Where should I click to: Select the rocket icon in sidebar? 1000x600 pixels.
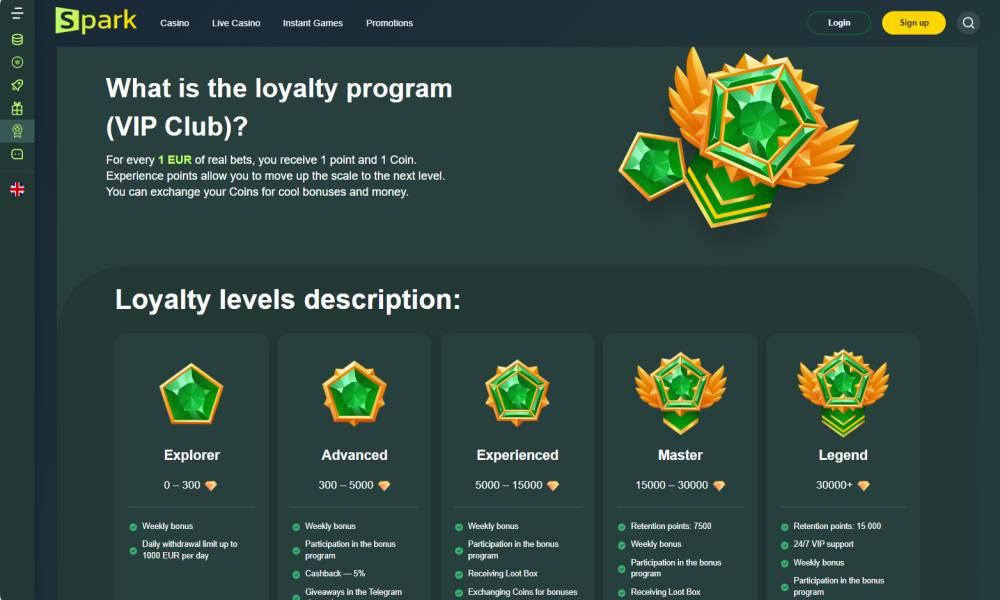tap(17, 85)
